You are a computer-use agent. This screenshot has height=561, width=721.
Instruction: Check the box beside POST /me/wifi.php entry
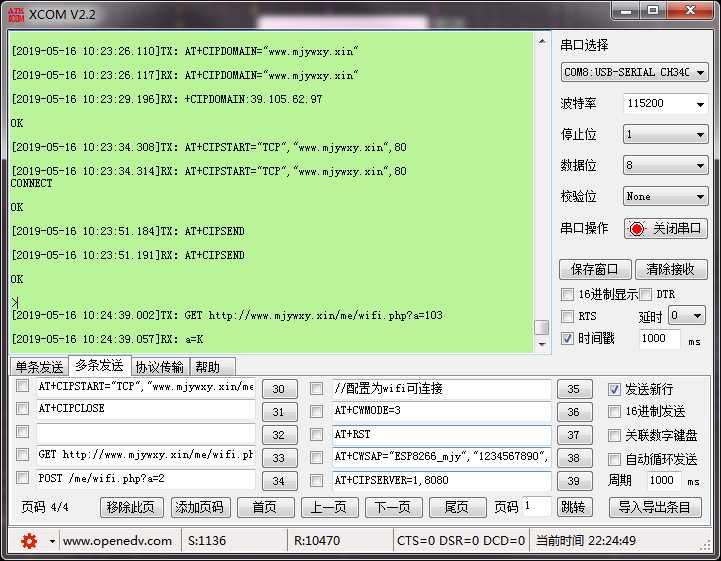[22, 477]
